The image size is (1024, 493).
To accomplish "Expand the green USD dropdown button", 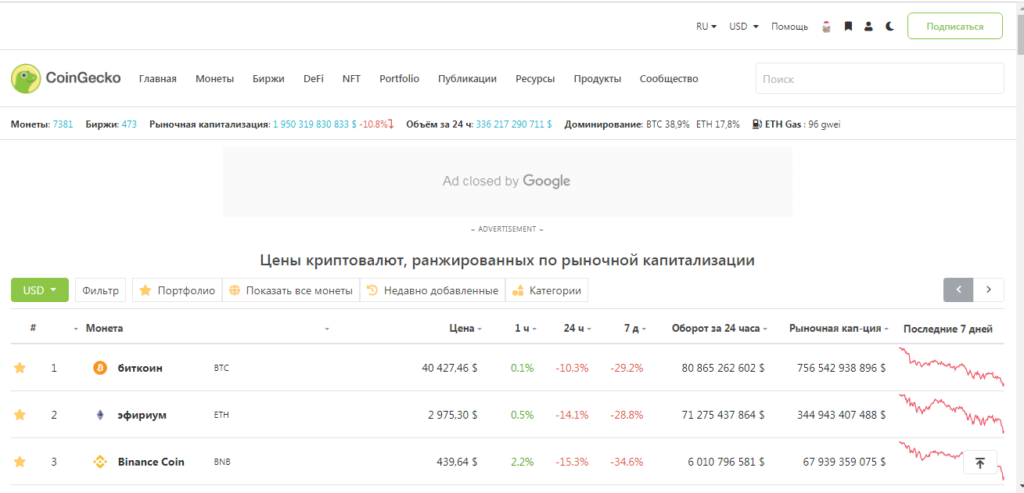I will coord(39,290).
